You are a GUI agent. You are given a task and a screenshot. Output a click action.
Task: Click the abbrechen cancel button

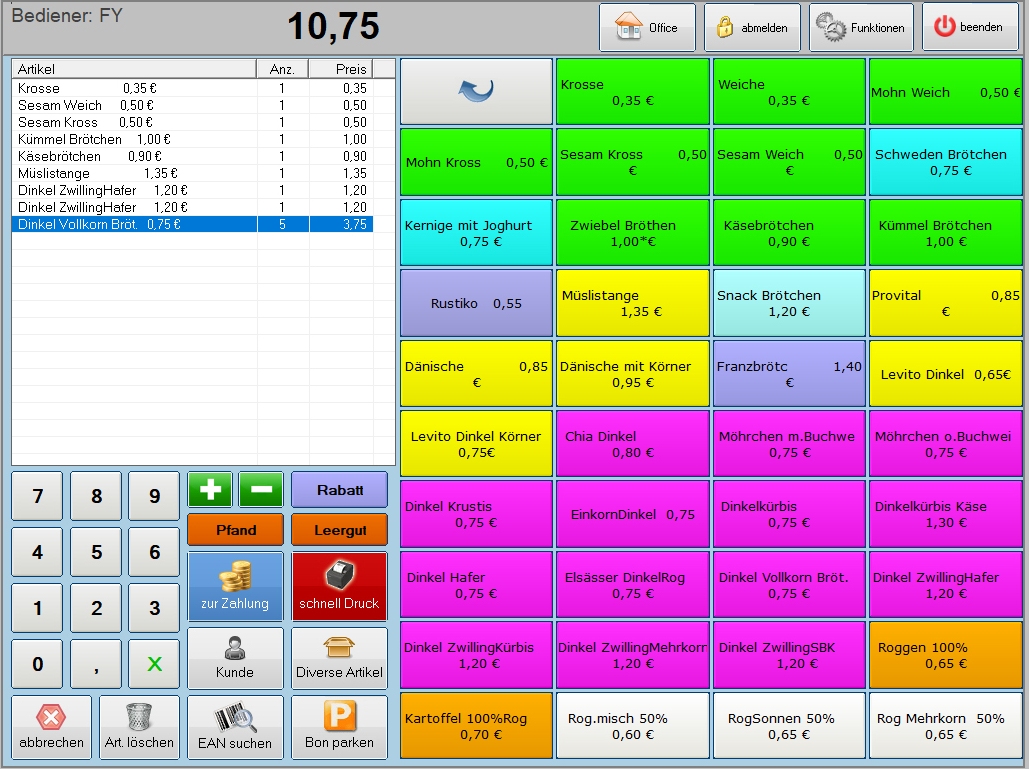point(51,727)
